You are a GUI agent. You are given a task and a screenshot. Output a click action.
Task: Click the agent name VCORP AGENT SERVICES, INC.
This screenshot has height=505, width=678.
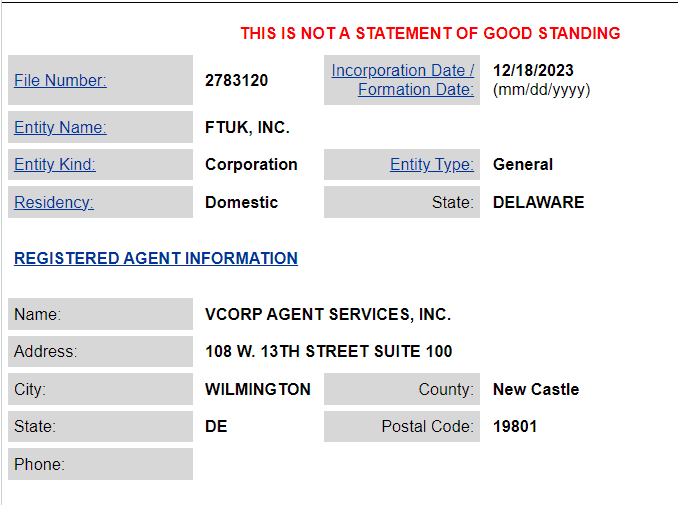point(328,314)
